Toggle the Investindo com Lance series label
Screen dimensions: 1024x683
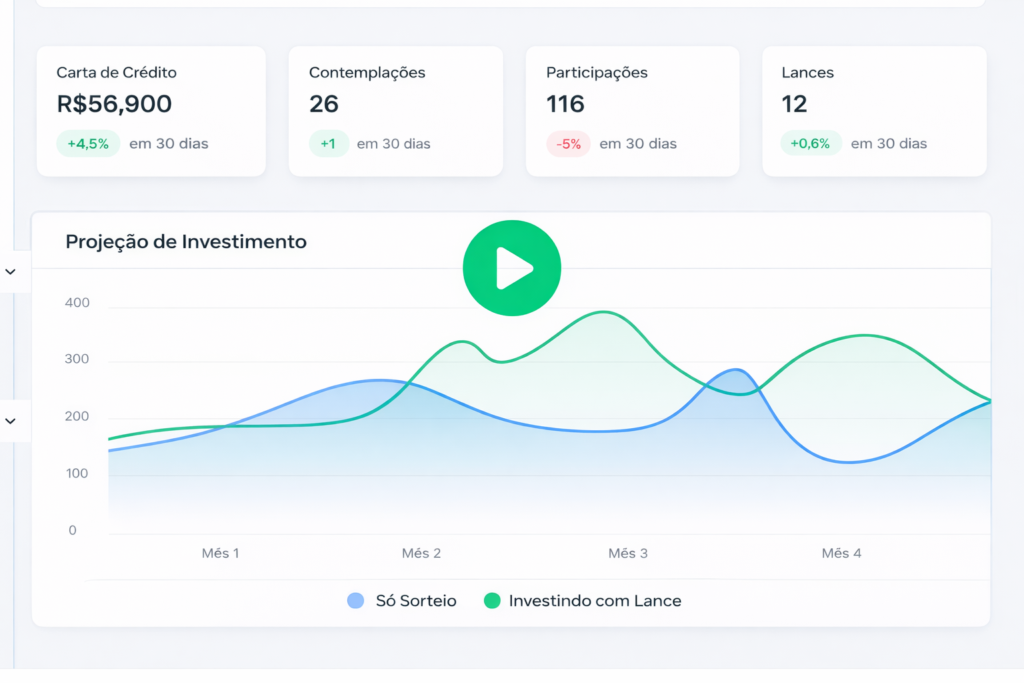pos(594,601)
